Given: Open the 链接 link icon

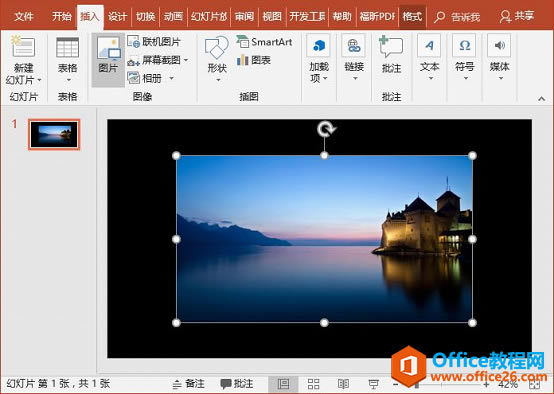Looking at the screenshot, I should [354, 57].
